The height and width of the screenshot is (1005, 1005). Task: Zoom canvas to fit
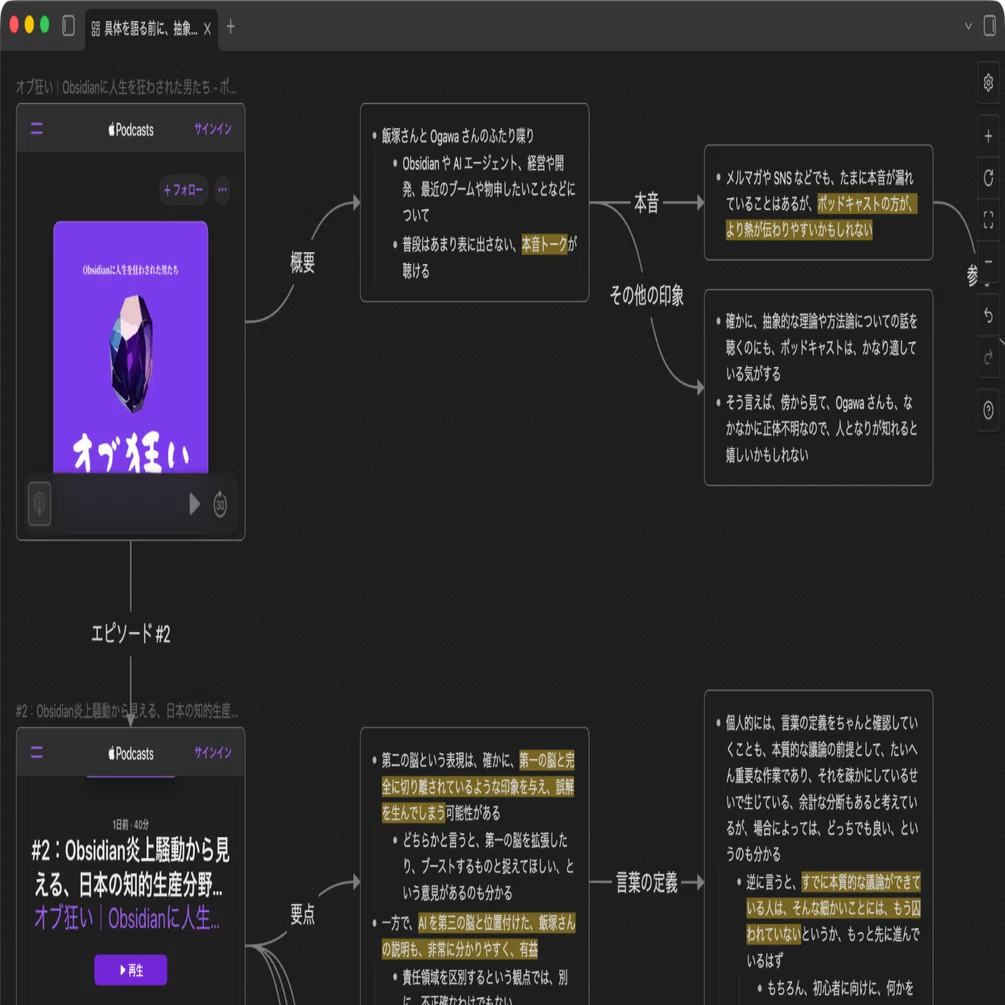988,220
